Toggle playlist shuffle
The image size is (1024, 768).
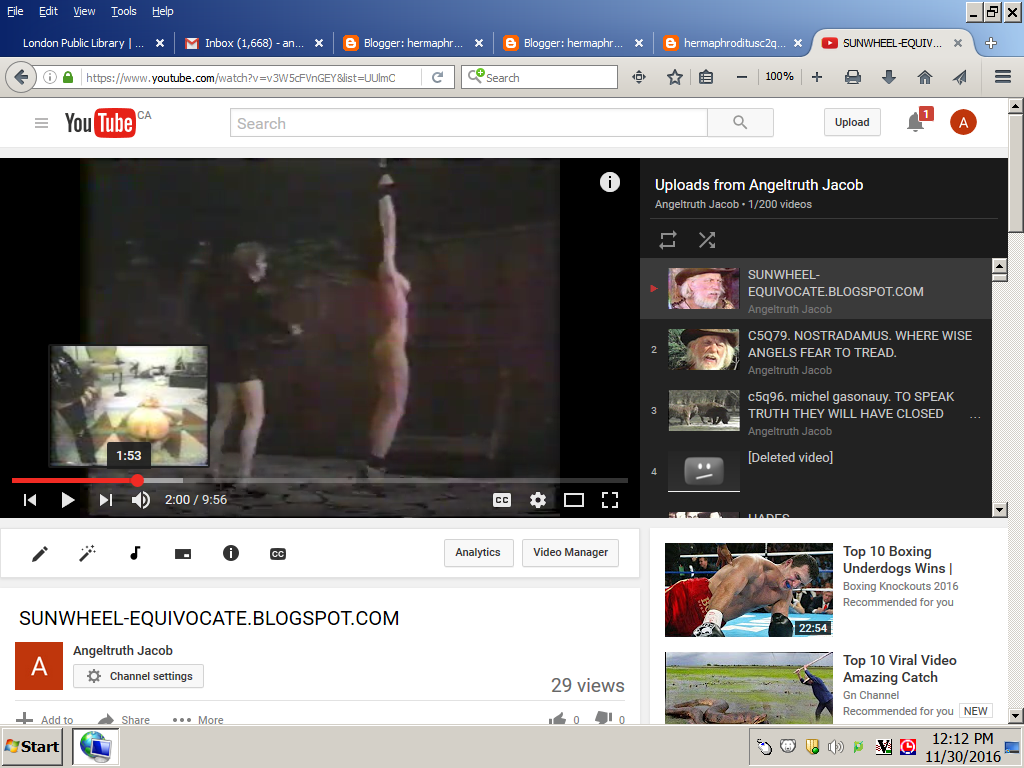[x=707, y=240]
